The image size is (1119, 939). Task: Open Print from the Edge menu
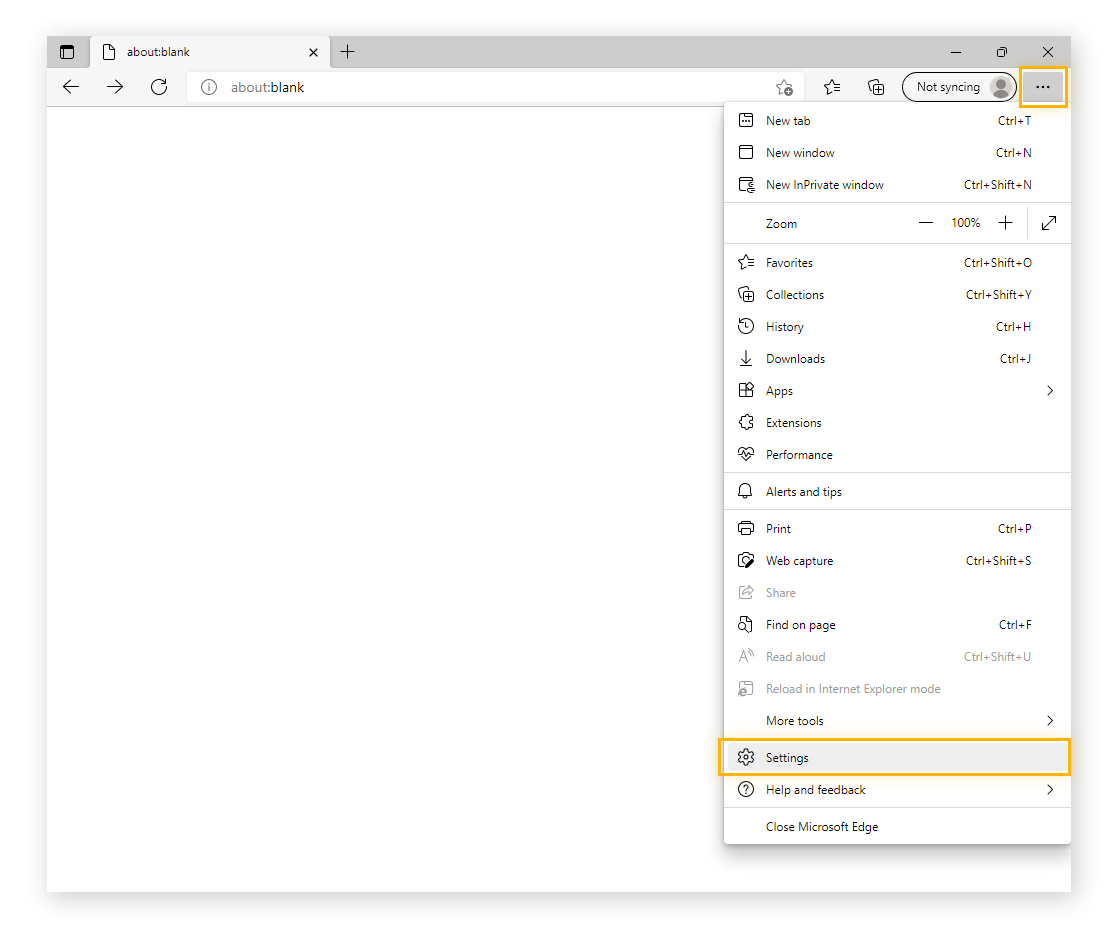point(780,528)
